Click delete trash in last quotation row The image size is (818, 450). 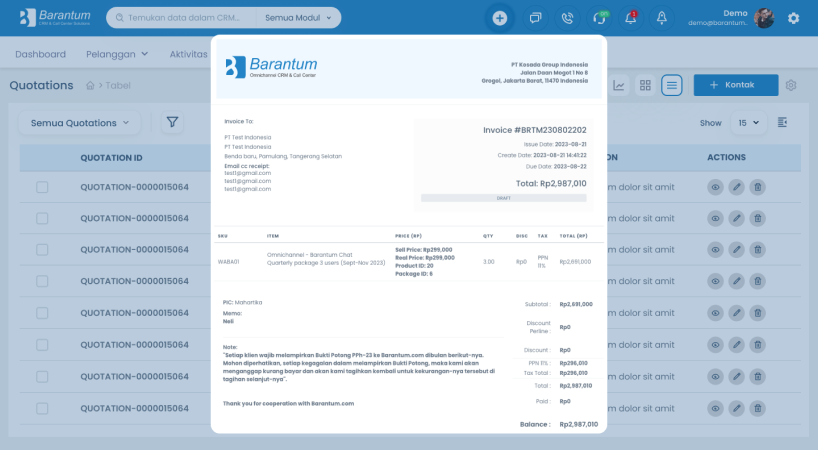point(757,408)
